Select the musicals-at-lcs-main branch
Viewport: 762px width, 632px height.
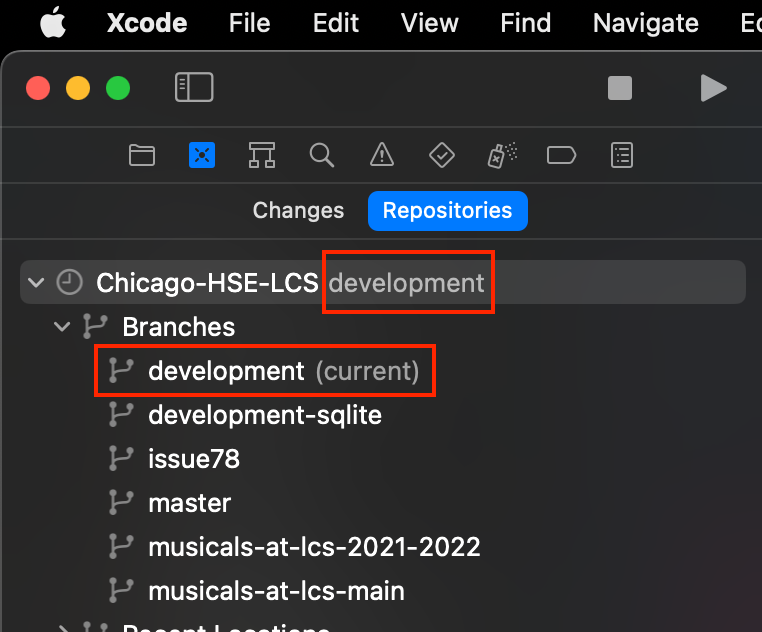[276, 591]
